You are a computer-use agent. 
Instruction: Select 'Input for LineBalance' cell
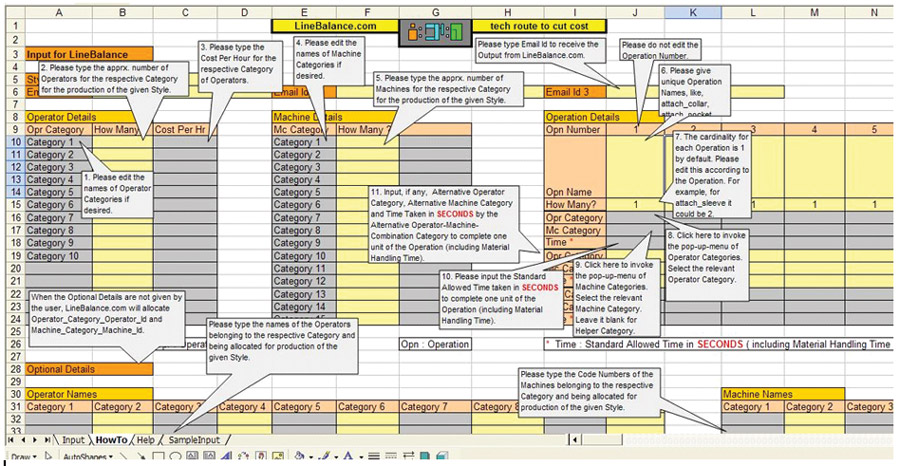point(89,55)
